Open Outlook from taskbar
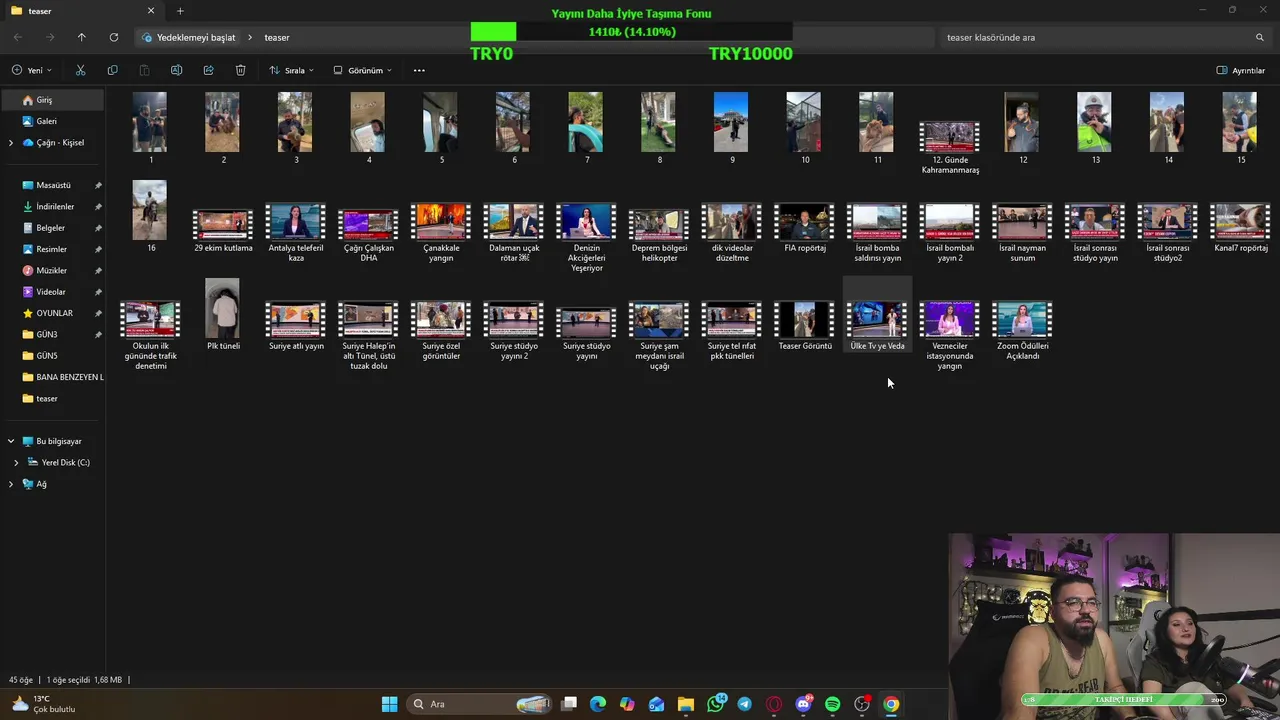Image resolution: width=1280 pixels, height=720 pixels. (x=656, y=704)
